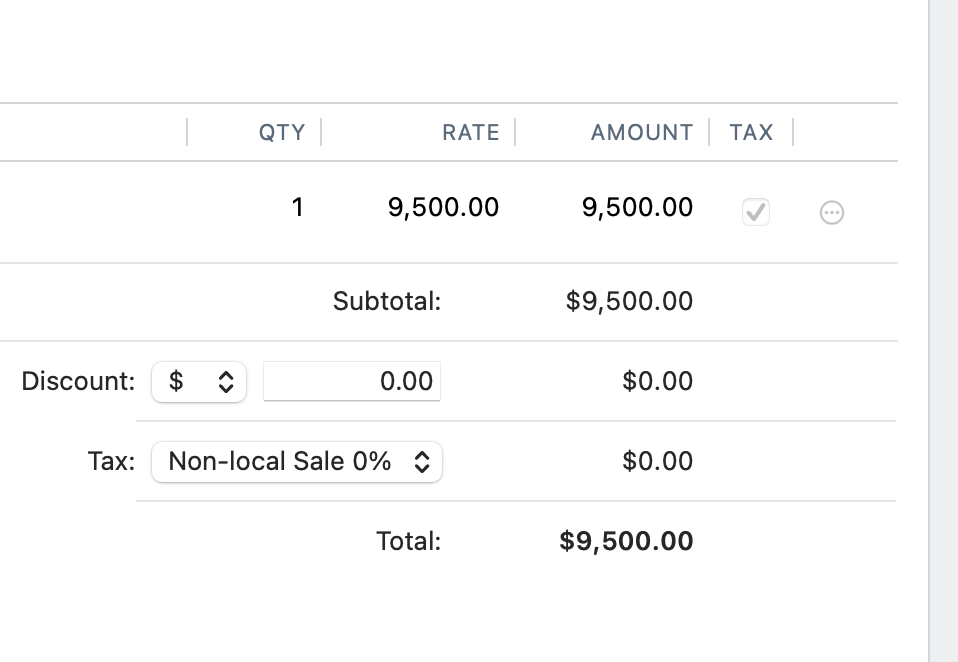Viewport: 958px width, 662px height.
Task: Click the Tax label beside the dropdown
Action: (x=111, y=462)
